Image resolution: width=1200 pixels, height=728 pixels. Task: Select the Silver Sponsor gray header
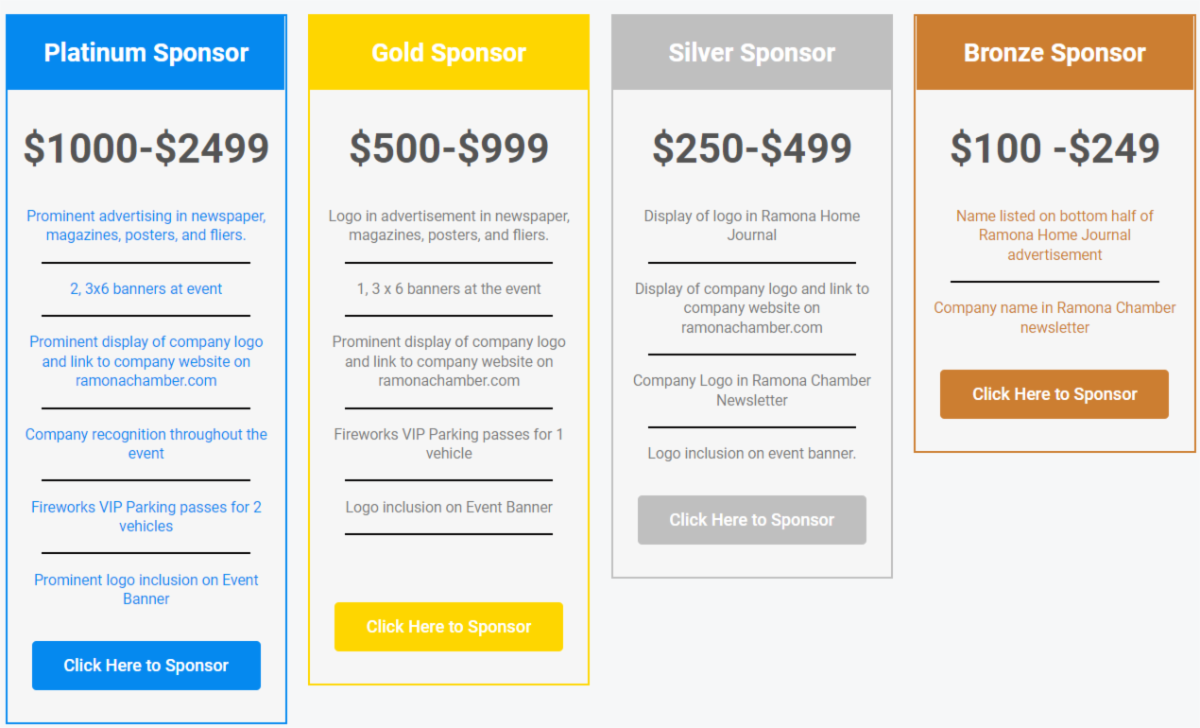click(752, 53)
